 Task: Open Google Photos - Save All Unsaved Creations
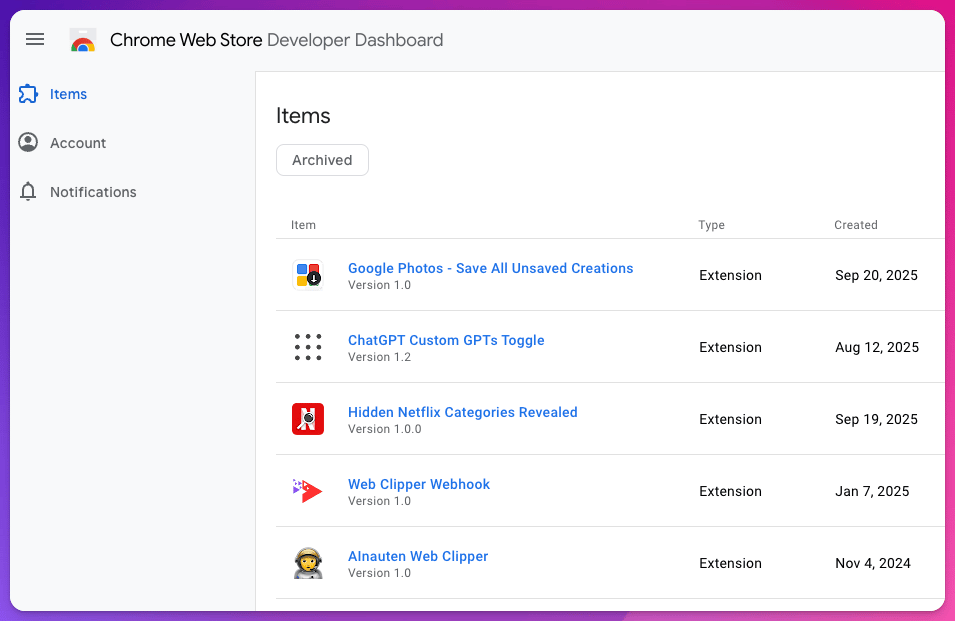pos(490,268)
